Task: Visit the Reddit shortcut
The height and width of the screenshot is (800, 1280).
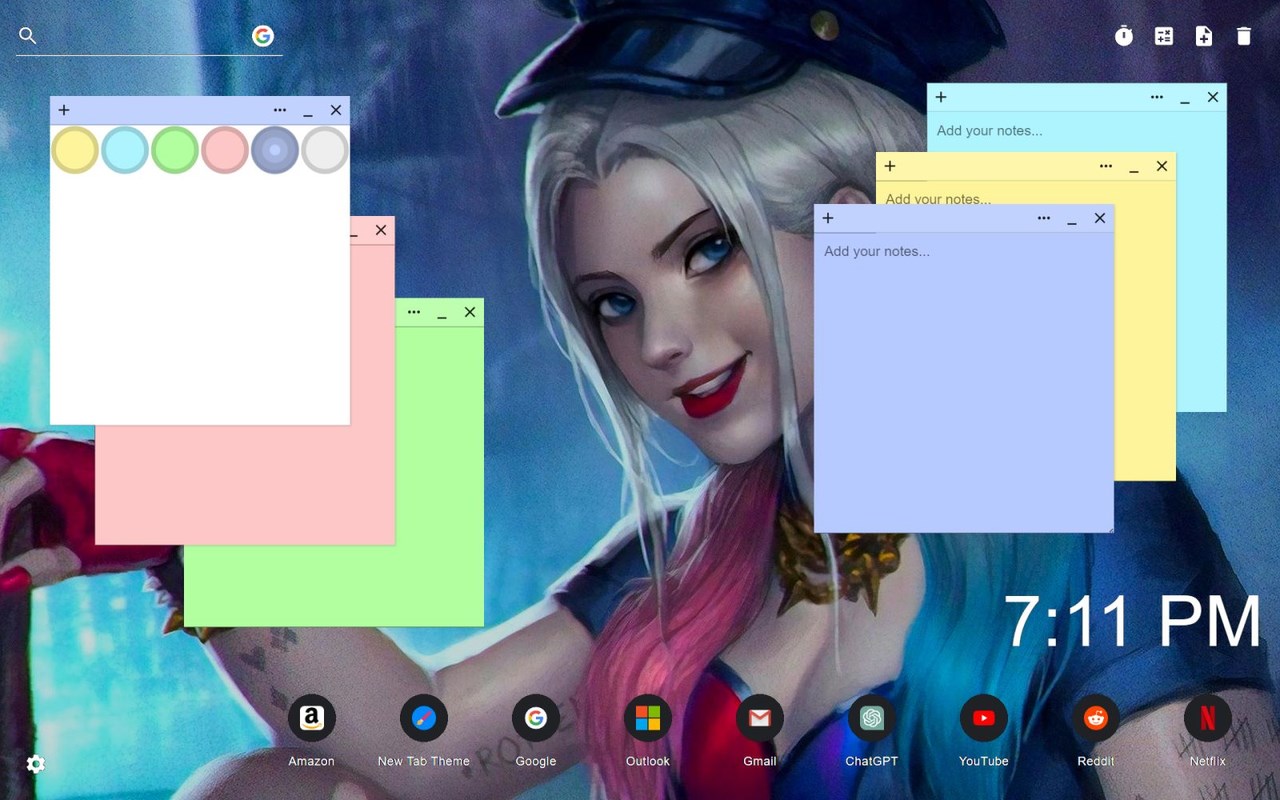Action: click(1096, 718)
